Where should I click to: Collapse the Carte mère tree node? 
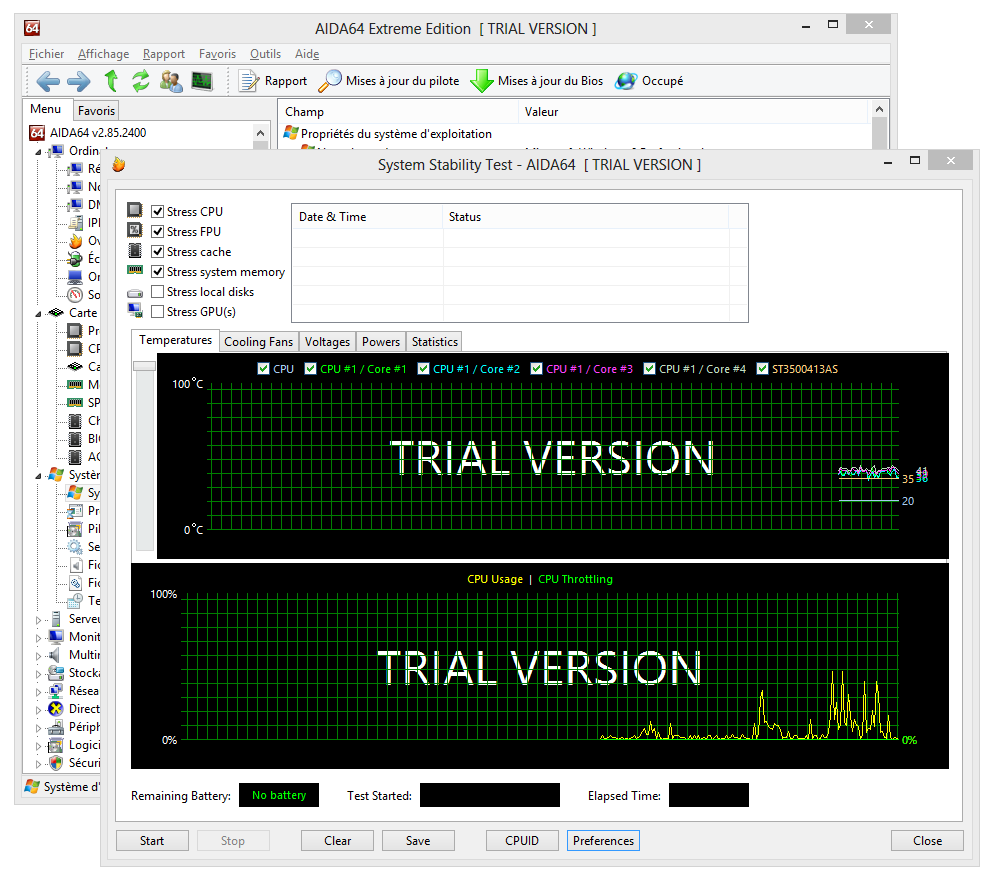pyautogui.click(x=38, y=313)
